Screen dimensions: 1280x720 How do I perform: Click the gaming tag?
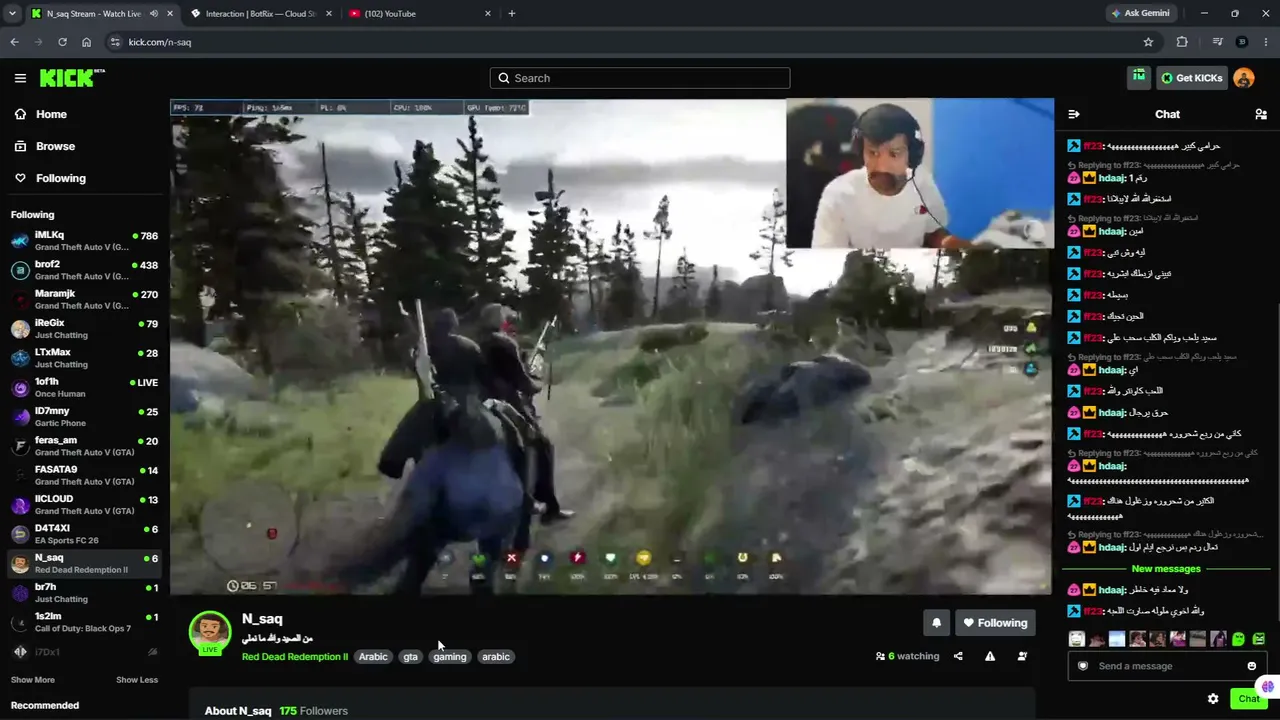coord(450,657)
